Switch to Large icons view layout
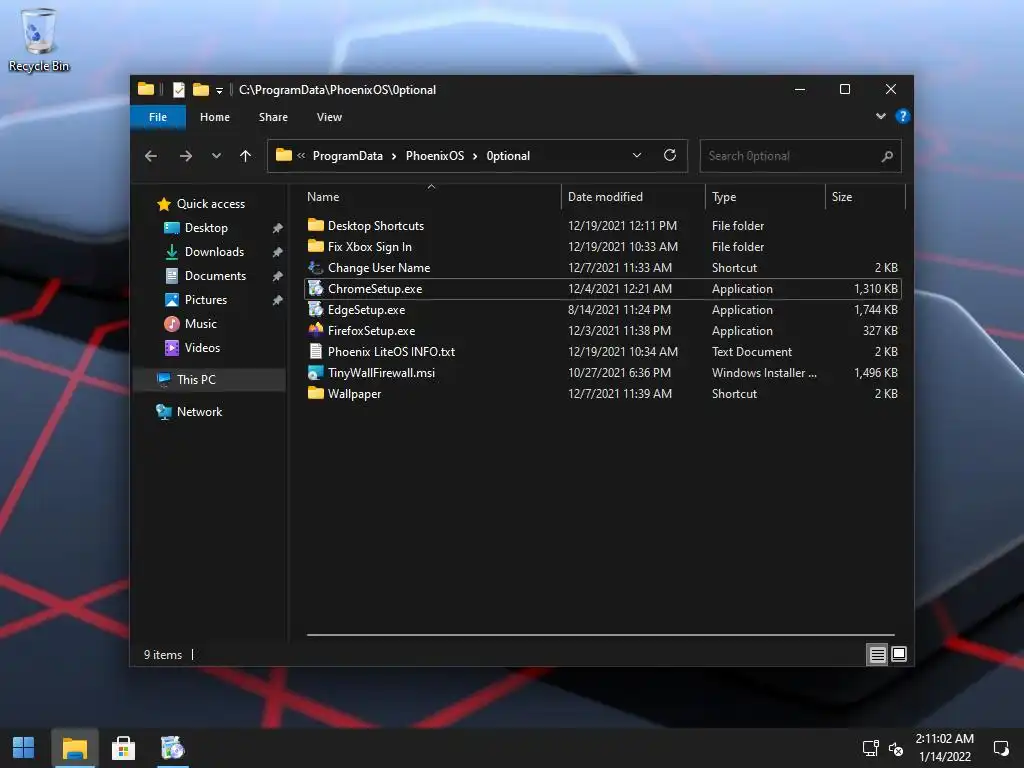1024x768 pixels. pyautogui.click(x=899, y=654)
